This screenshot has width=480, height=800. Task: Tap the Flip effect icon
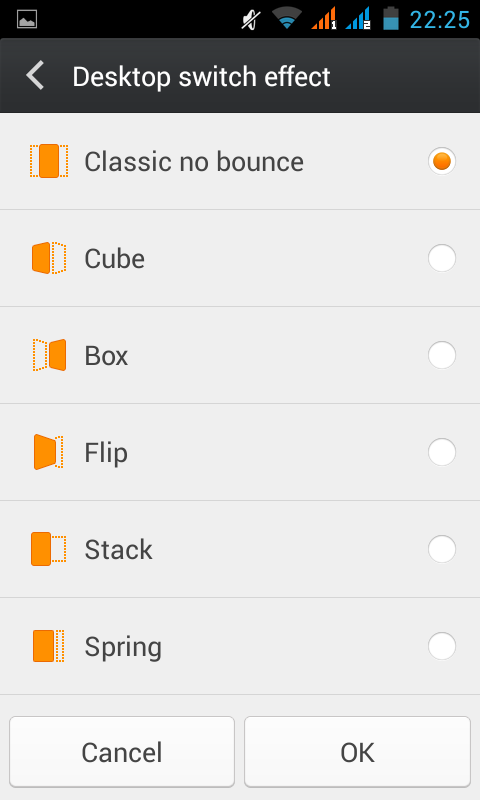click(48, 452)
